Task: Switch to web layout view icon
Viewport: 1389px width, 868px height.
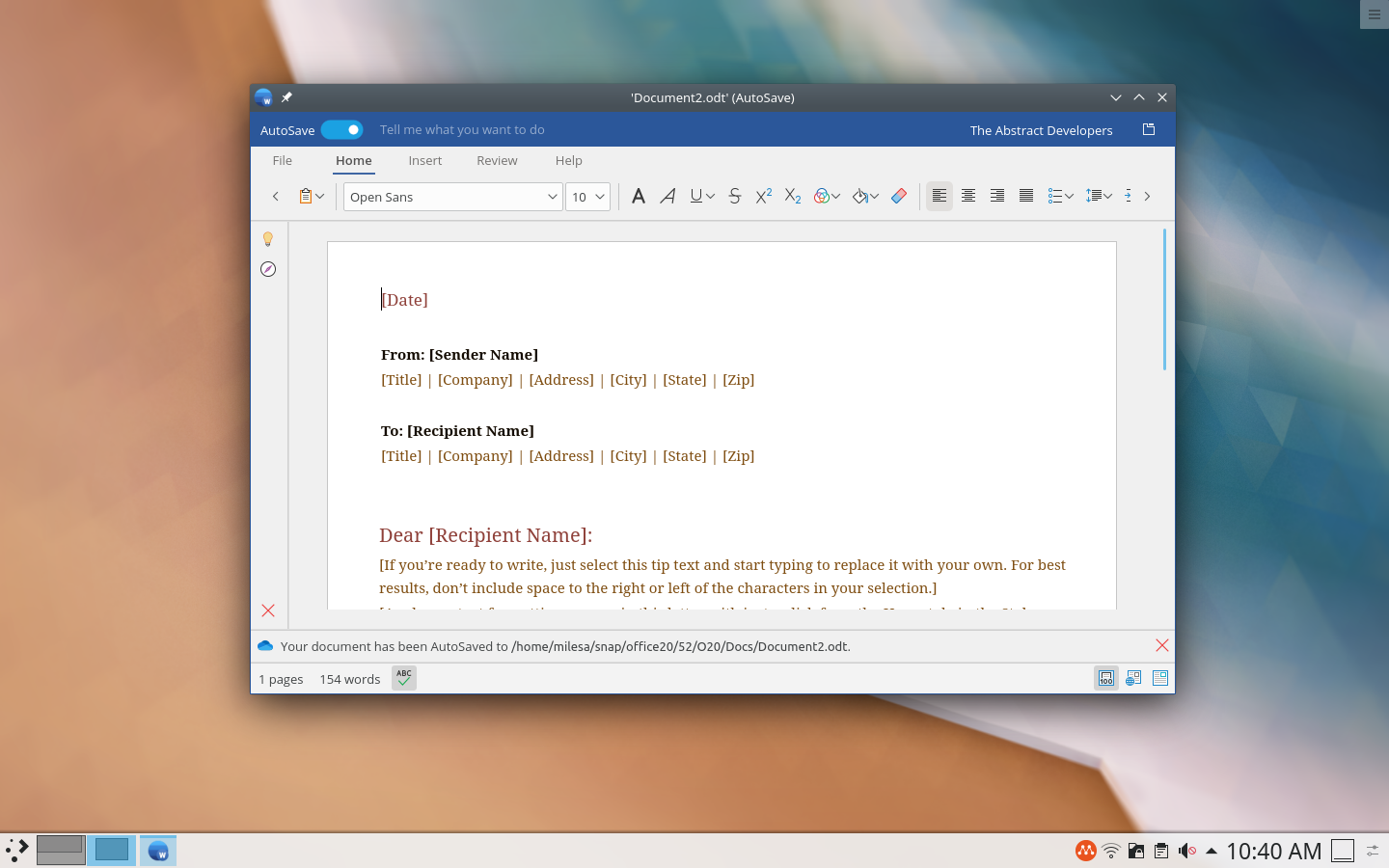Action: point(1133,678)
